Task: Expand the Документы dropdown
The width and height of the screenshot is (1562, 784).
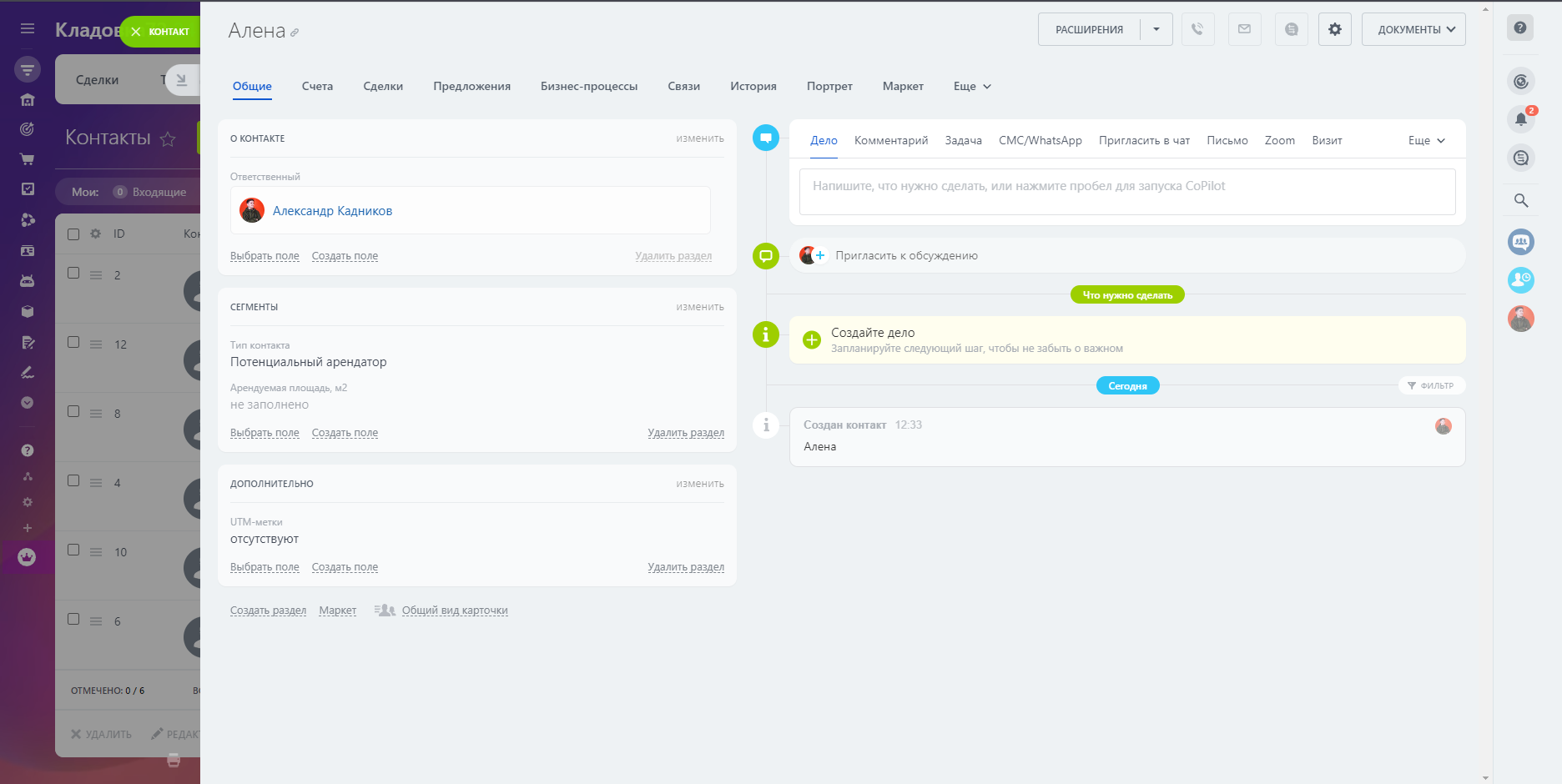Action: [1413, 29]
